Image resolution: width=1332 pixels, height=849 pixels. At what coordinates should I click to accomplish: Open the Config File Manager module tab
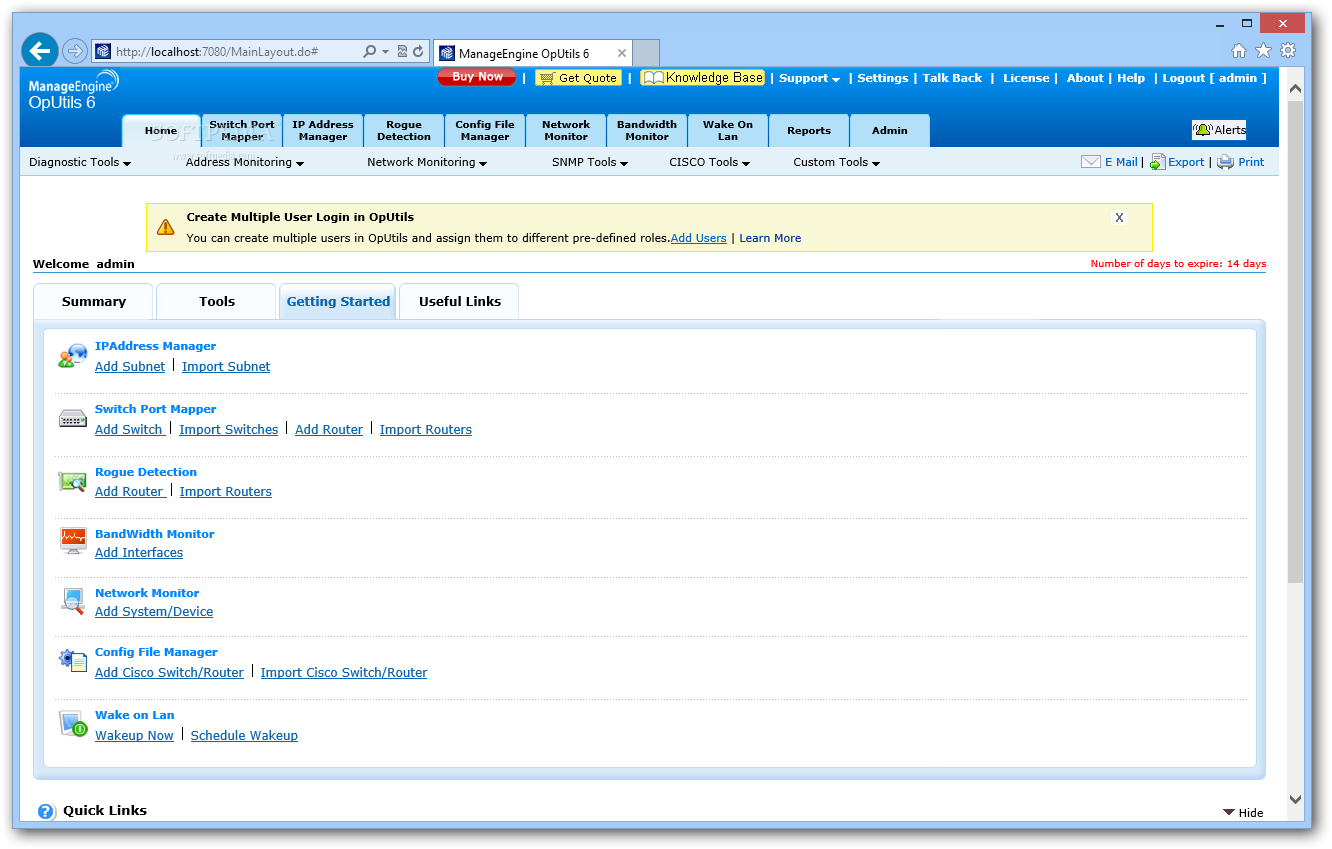click(485, 131)
